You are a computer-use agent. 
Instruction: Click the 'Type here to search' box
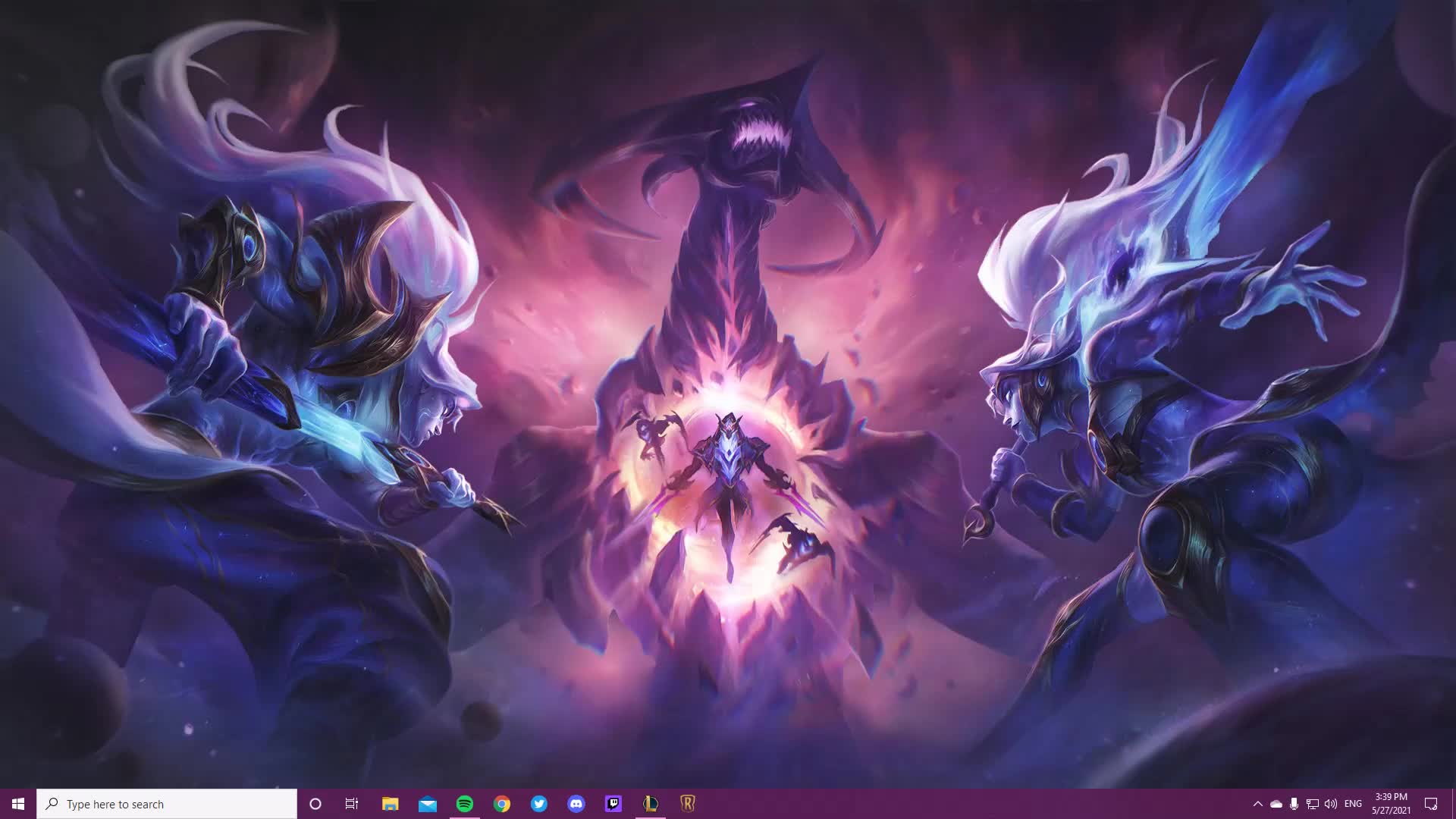167,804
